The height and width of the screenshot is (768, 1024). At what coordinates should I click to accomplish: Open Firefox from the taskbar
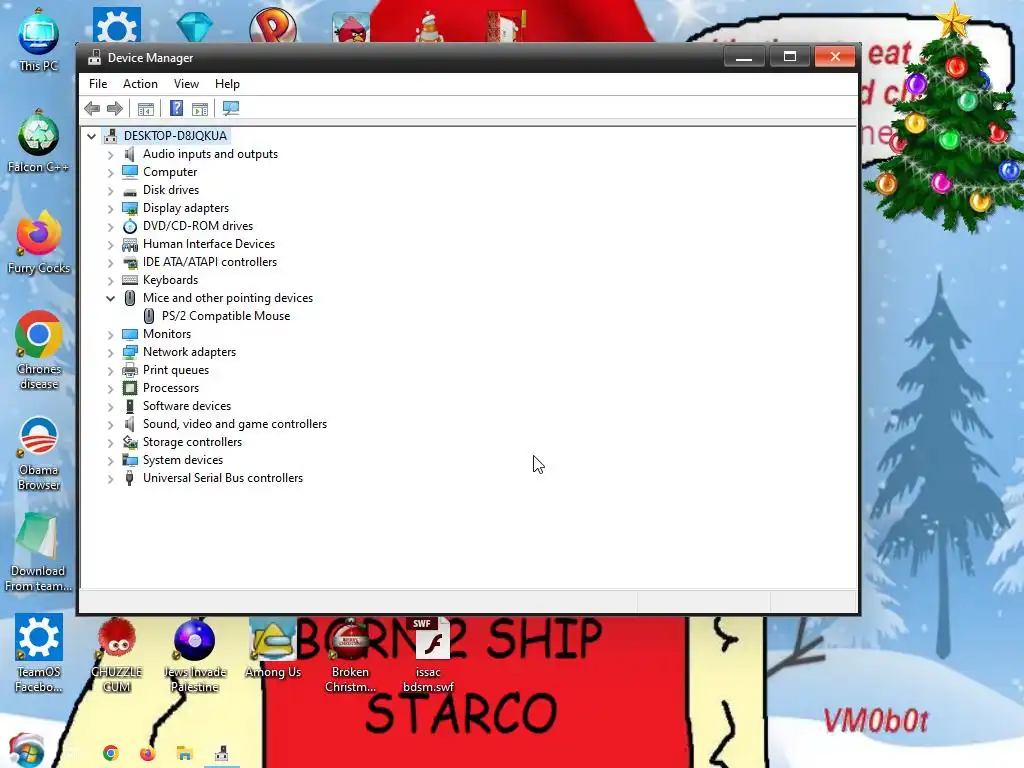click(148, 753)
